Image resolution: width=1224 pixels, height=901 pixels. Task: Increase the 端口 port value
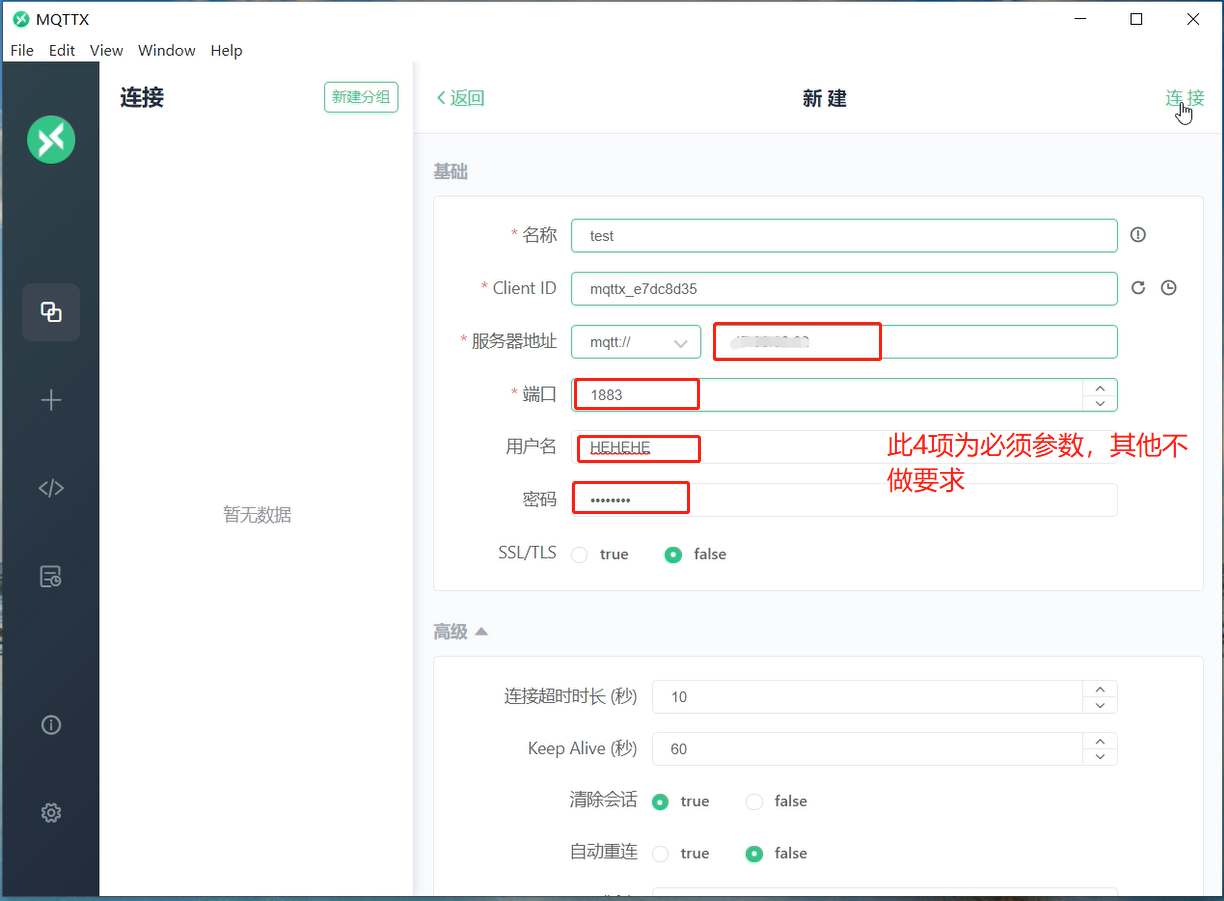click(1100, 388)
